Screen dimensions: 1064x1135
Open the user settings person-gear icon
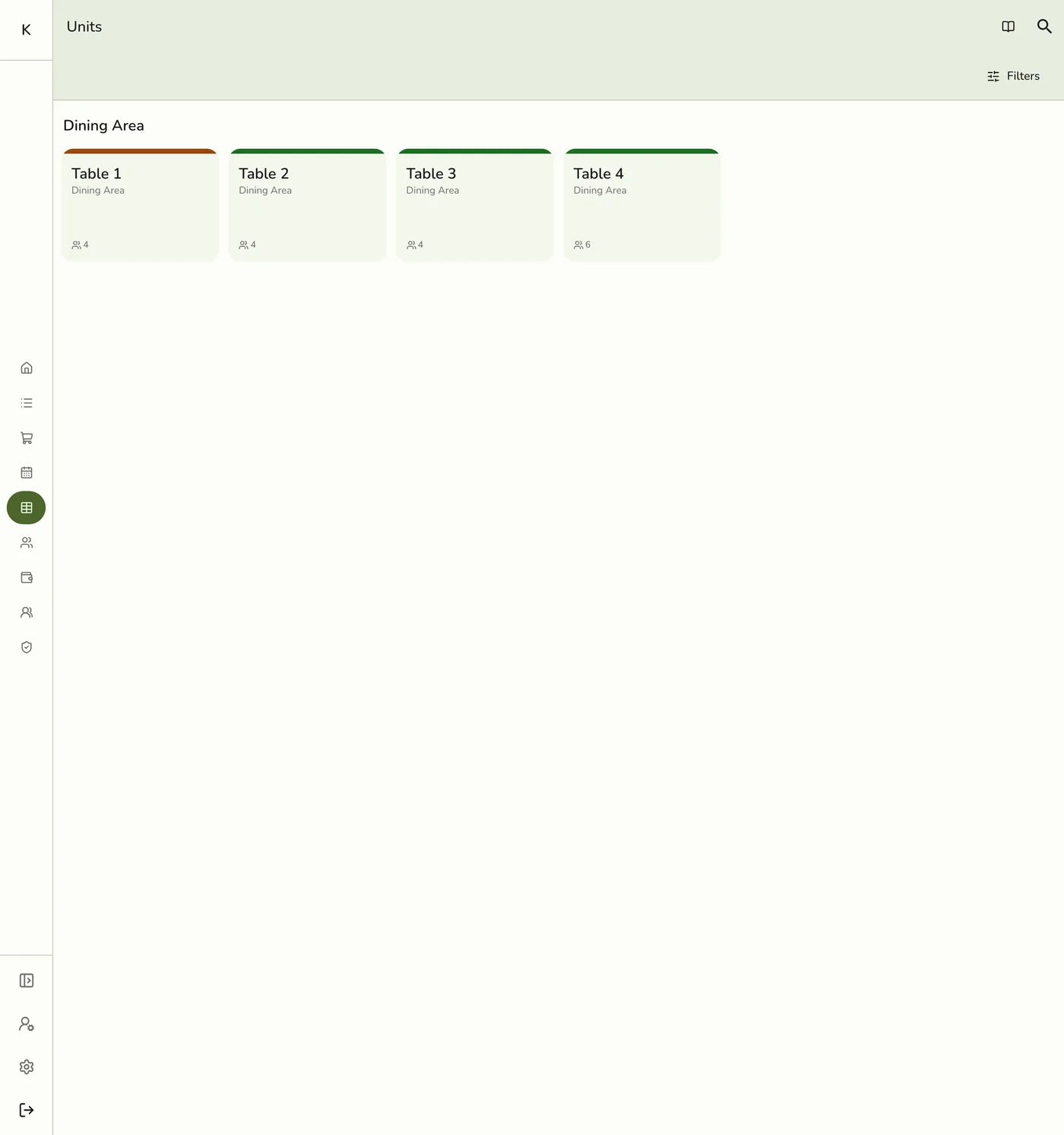[x=27, y=1024]
